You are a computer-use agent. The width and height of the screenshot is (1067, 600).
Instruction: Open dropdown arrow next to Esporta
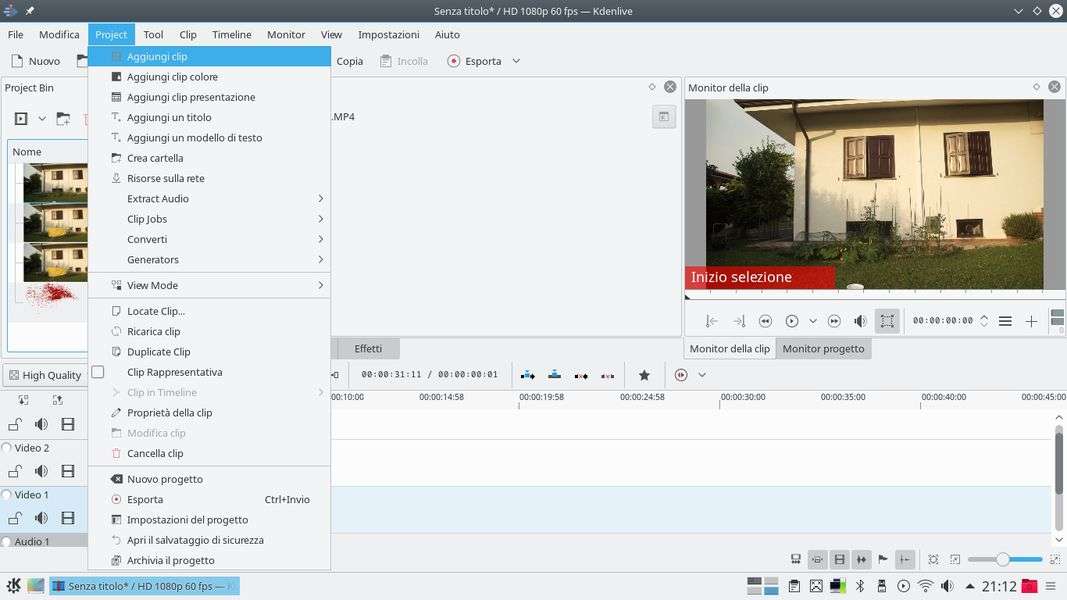[516, 61]
